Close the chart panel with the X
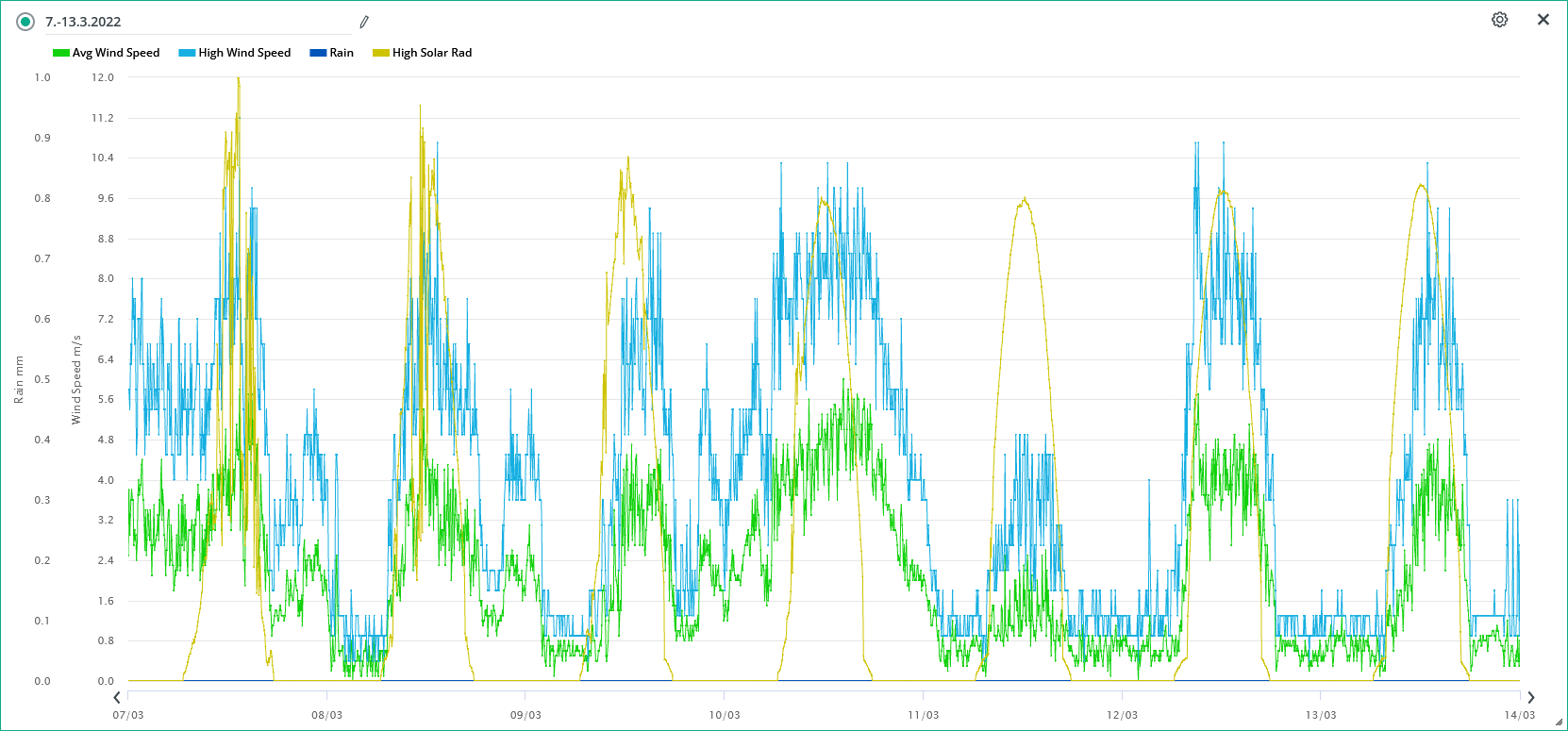The image size is (1568, 731). point(1543,20)
